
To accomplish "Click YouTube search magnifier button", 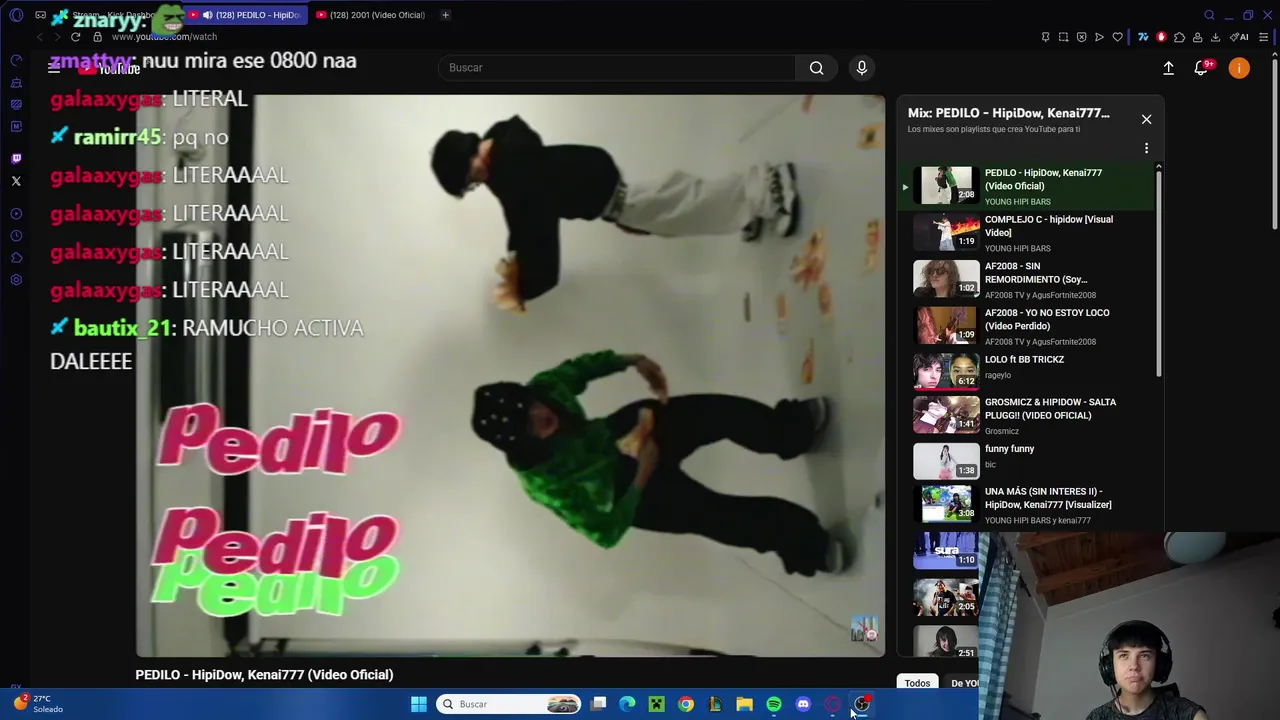I will pos(816,68).
